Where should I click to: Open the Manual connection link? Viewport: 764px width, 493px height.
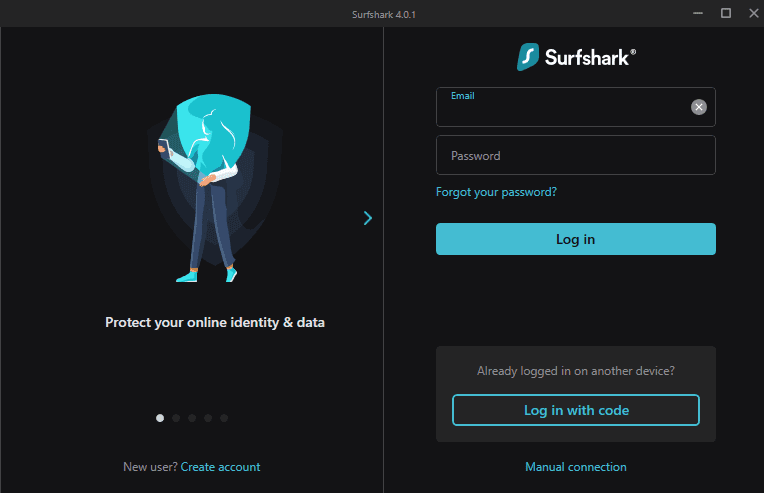pos(576,467)
